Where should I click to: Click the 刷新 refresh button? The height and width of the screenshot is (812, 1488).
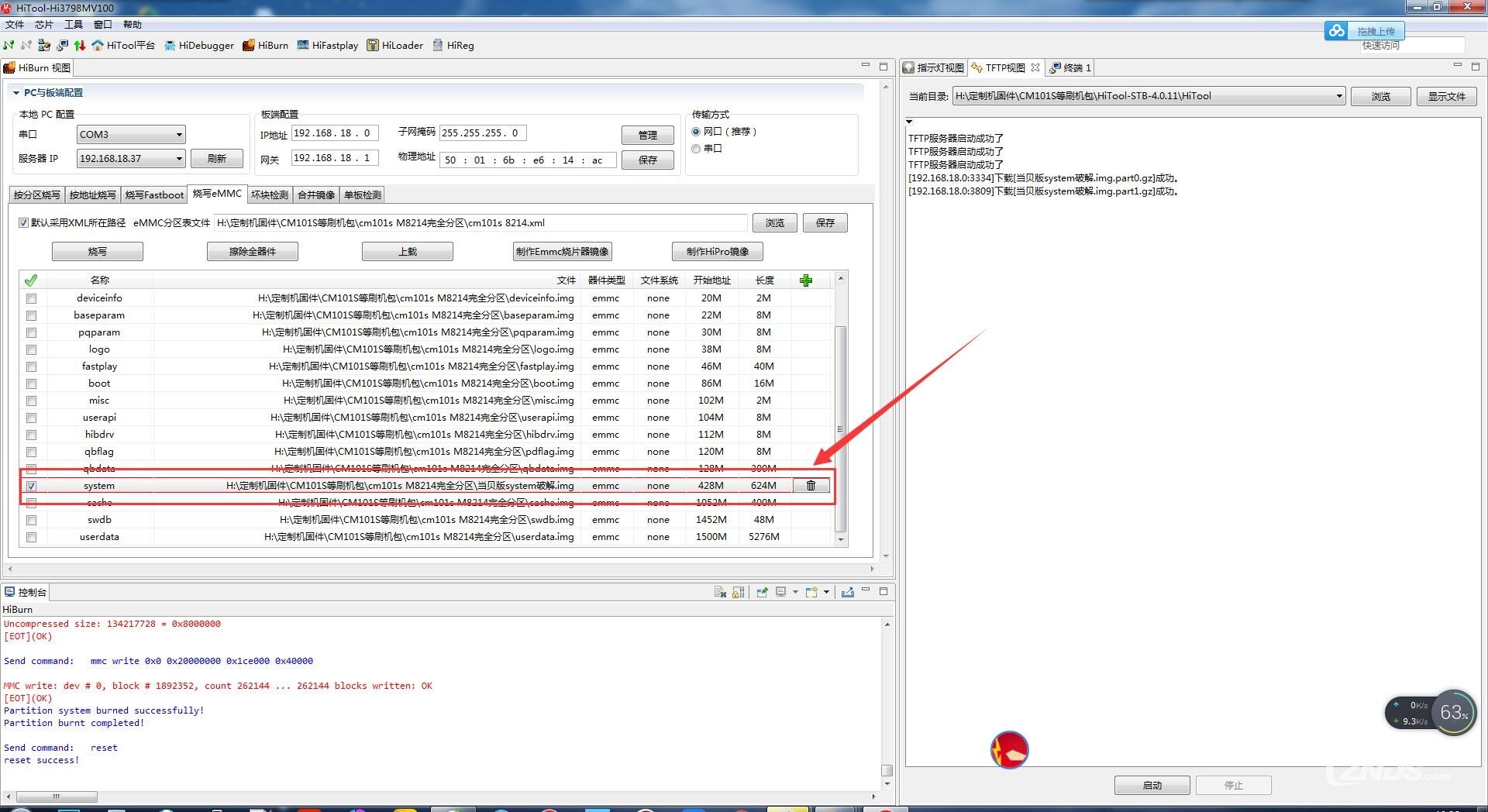tap(217, 159)
